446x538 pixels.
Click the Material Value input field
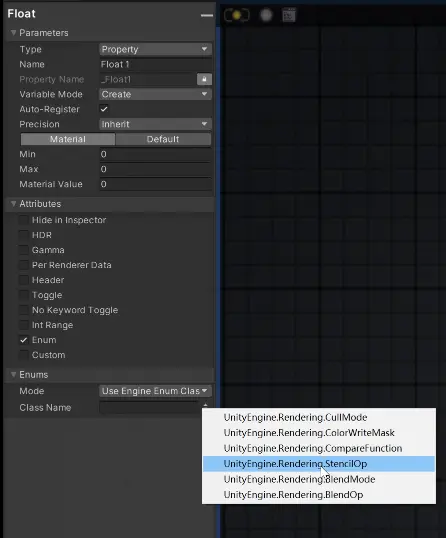tap(155, 184)
